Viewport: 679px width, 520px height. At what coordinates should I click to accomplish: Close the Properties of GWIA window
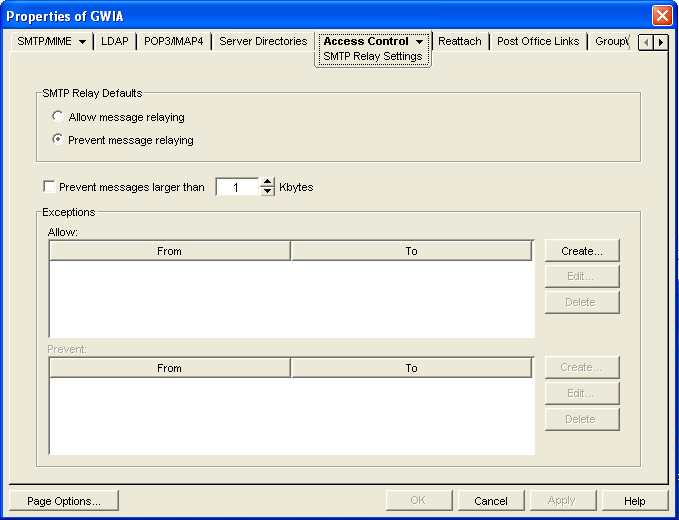pyautogui.click(x=661, y=16)
